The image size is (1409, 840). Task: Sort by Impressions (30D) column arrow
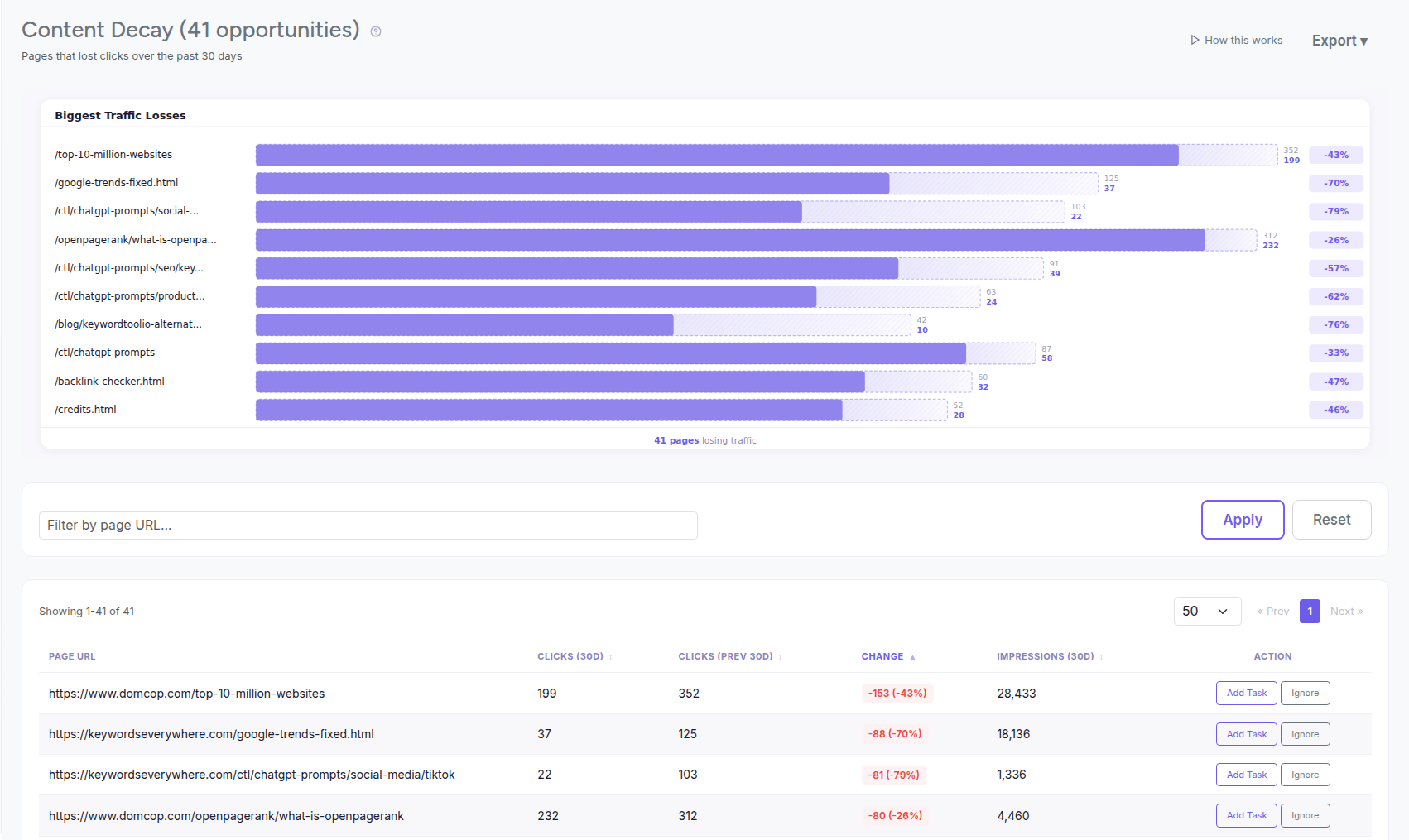pyautogui.click(x=1101, y=657)
